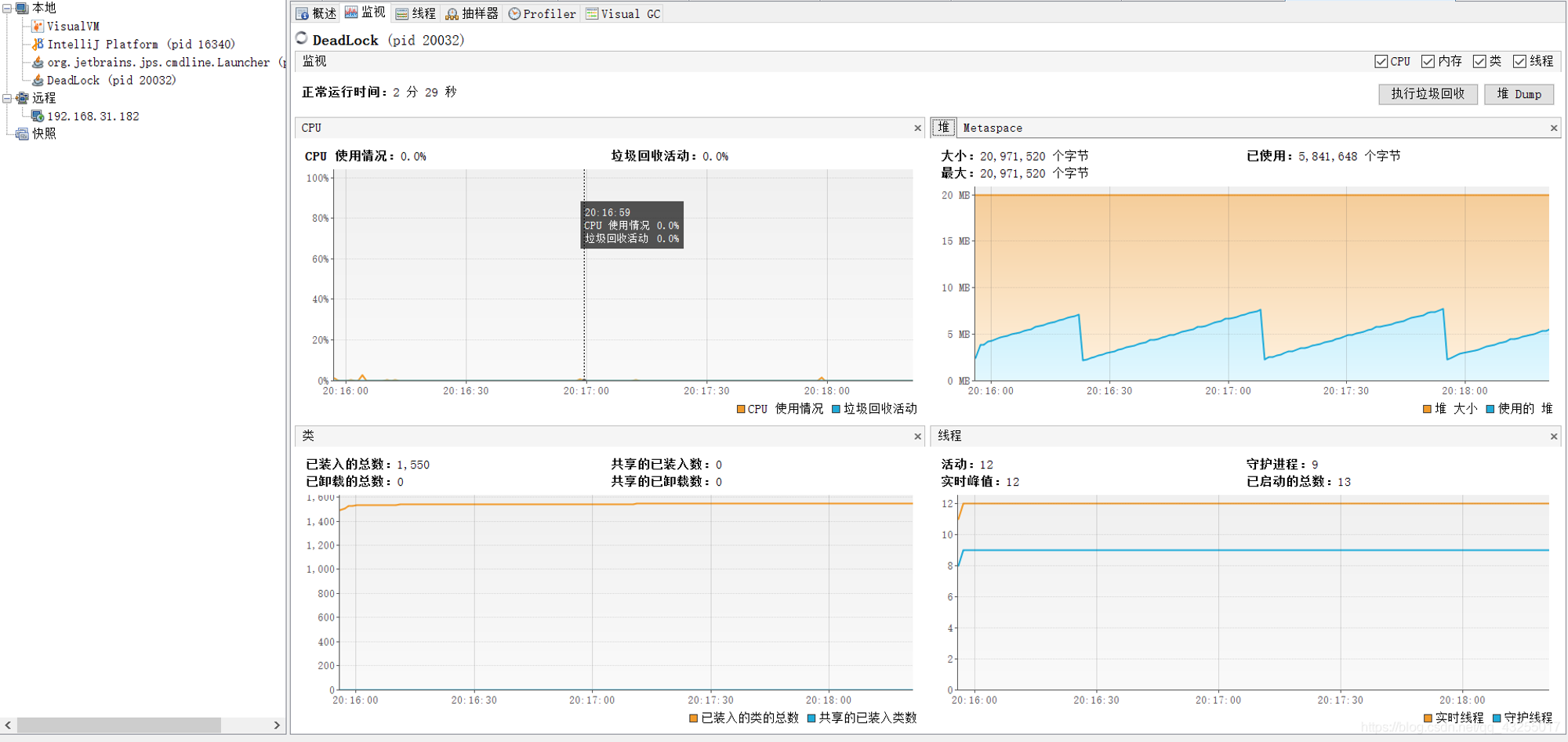
Task: Click the sidebar horizontal scrollbar thumb
Action: click(x=118, y=726)
